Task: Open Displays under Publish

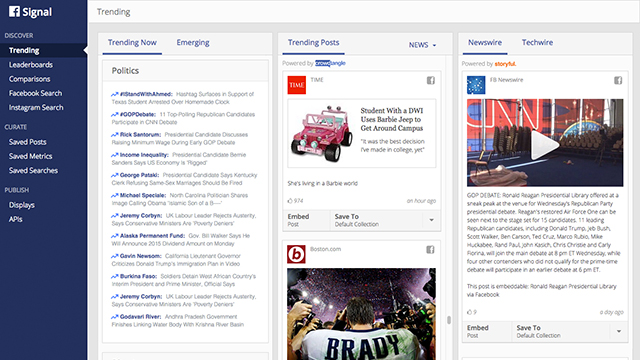Action: click(22, 205)
